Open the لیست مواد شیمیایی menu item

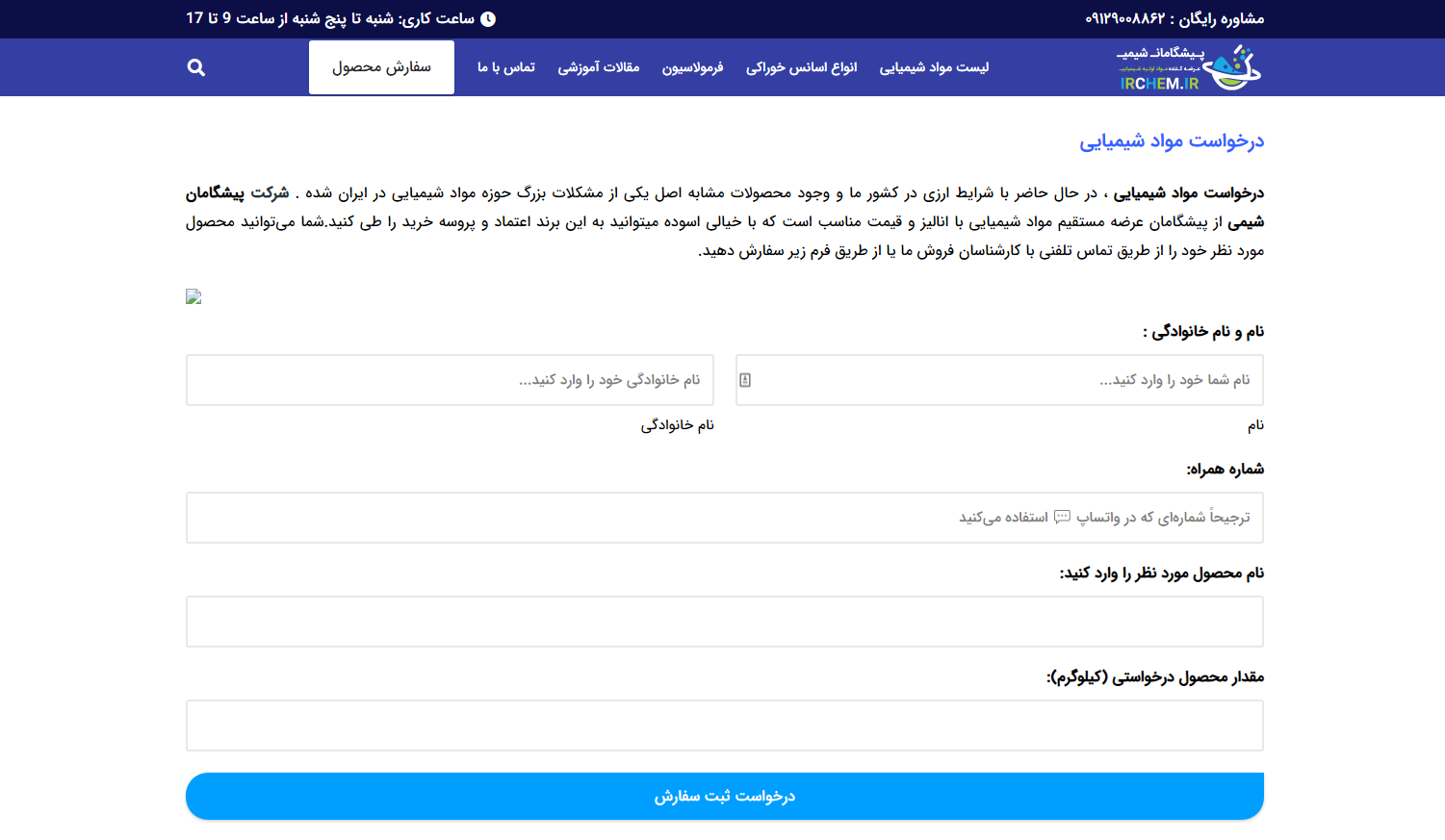933,66
